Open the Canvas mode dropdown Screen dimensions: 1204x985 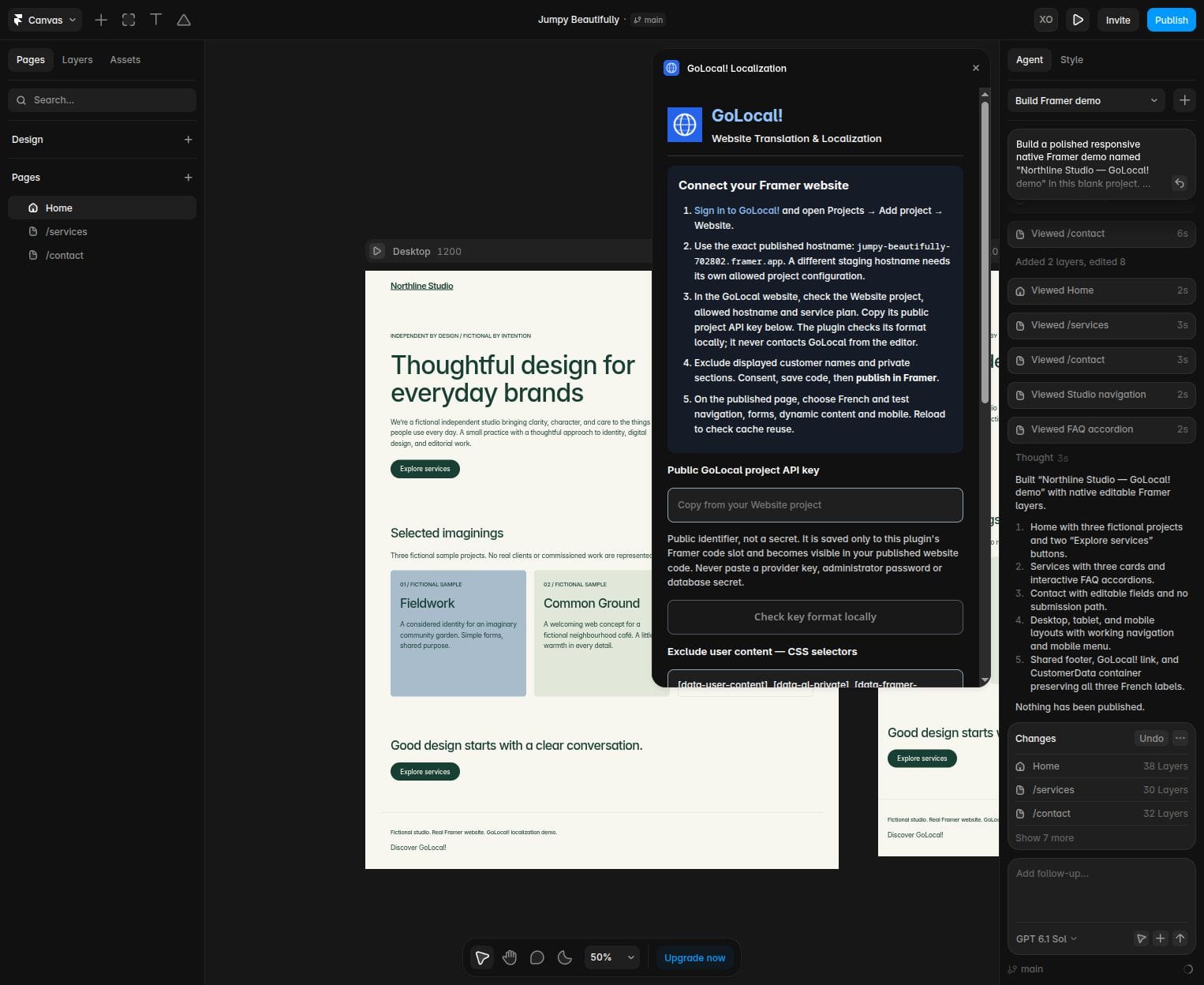click(45, 20)
